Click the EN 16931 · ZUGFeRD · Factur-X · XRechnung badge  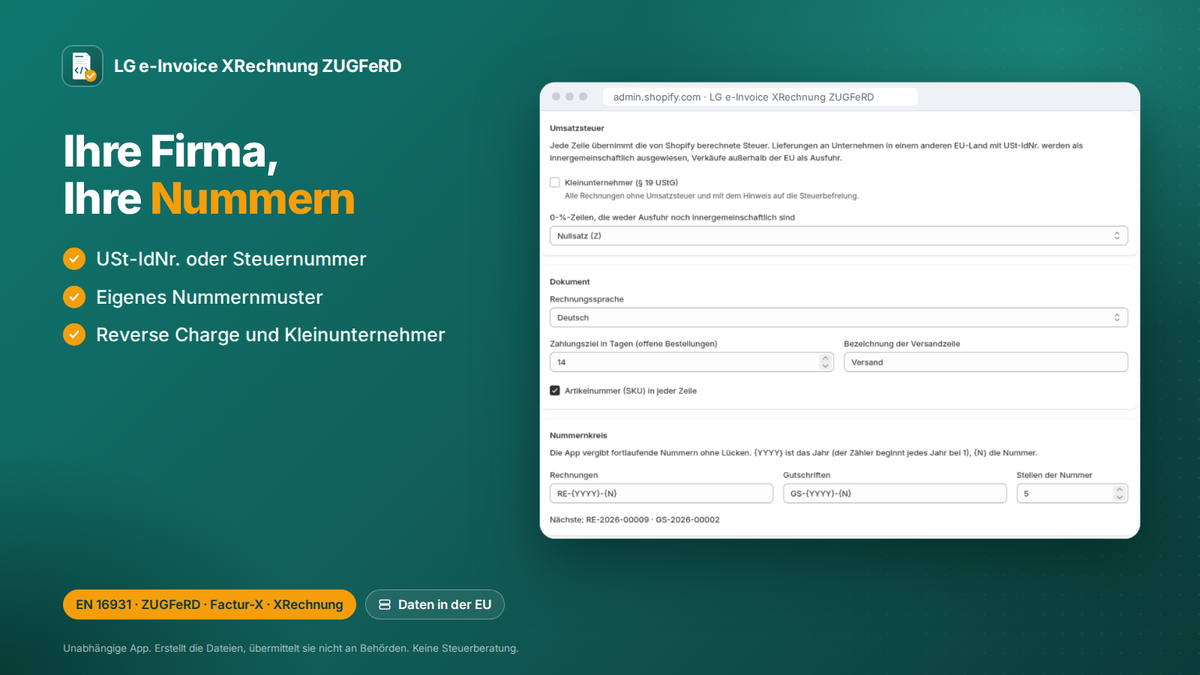coord(209,605)
